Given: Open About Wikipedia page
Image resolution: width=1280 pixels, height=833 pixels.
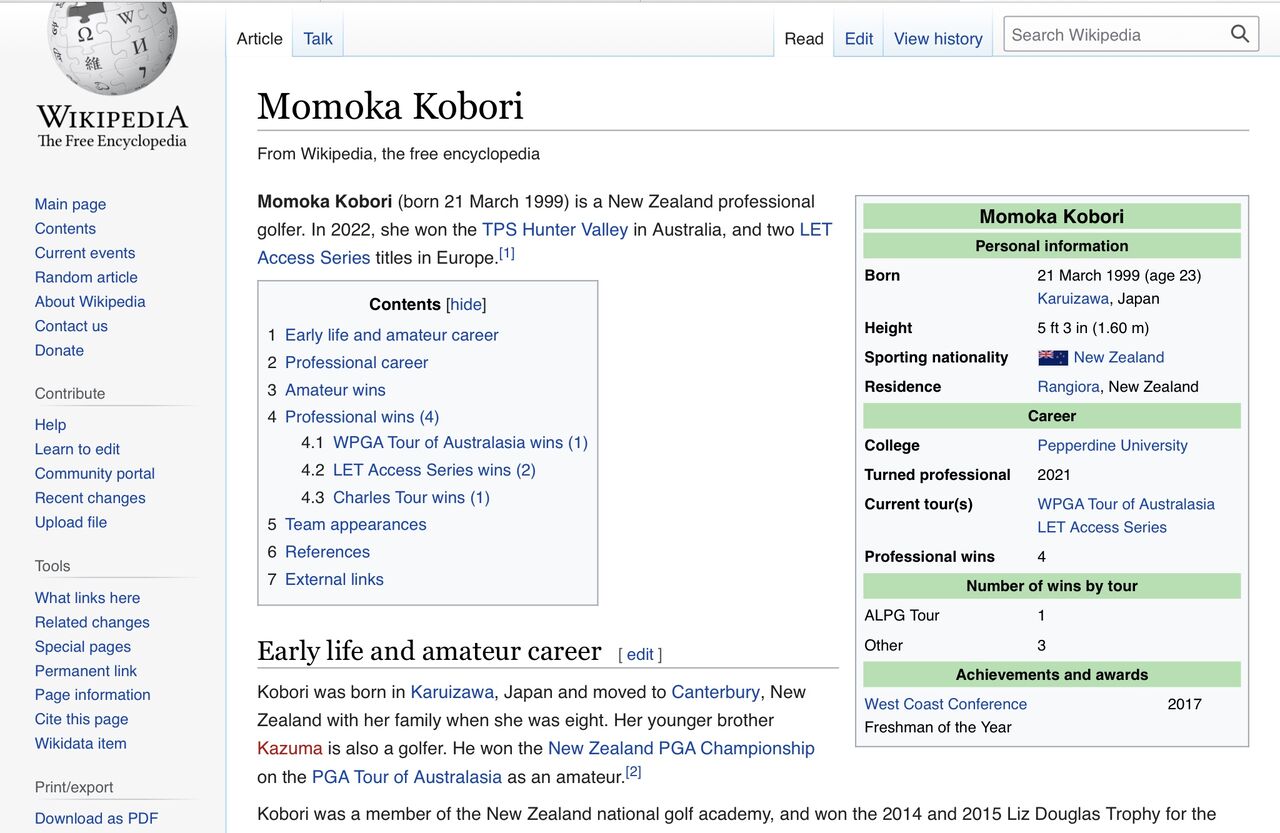Looking at the screenshot, I should [90, 301].
